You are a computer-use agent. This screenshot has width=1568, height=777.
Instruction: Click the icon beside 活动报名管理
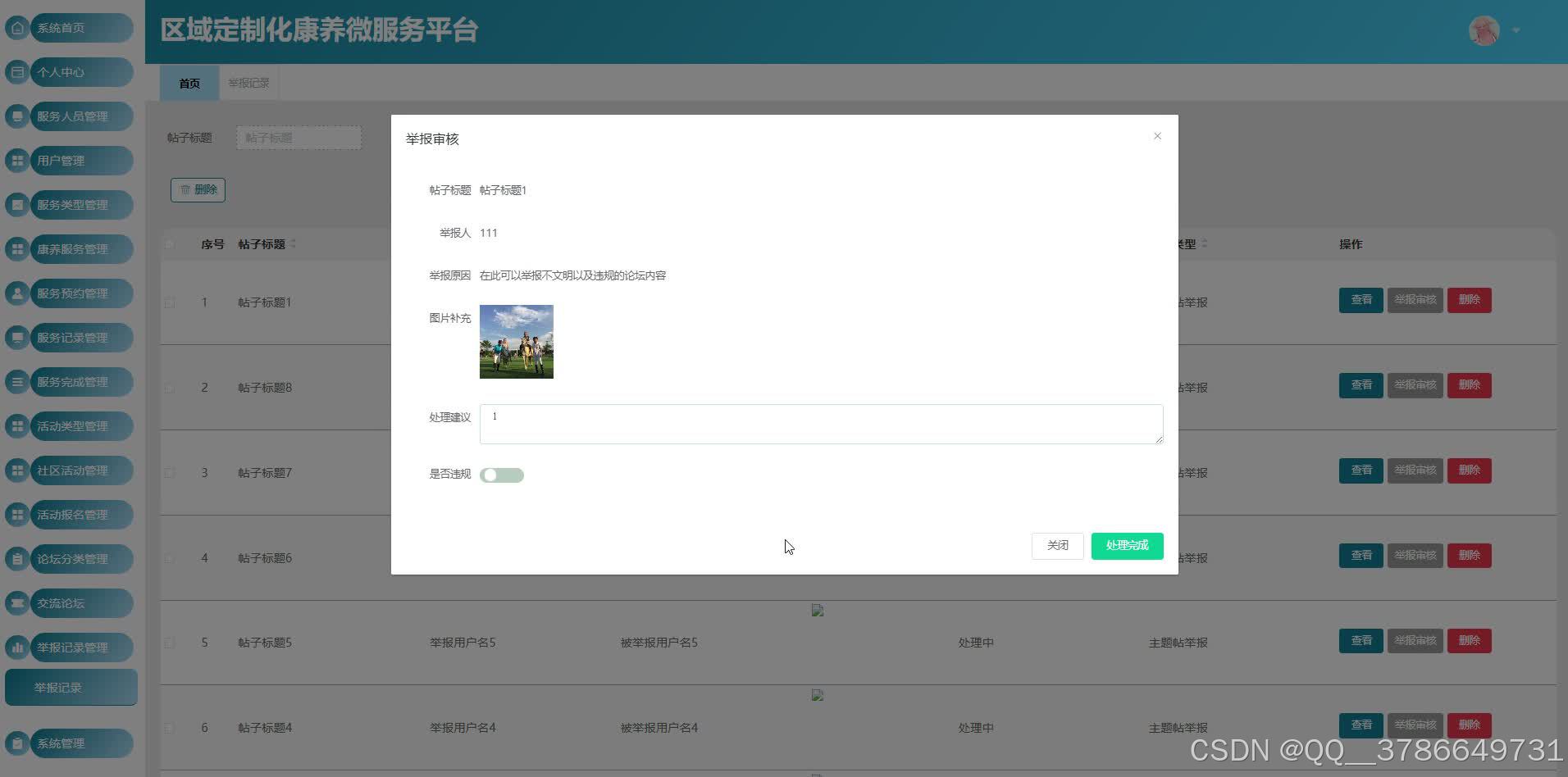(x=17, y=515)
